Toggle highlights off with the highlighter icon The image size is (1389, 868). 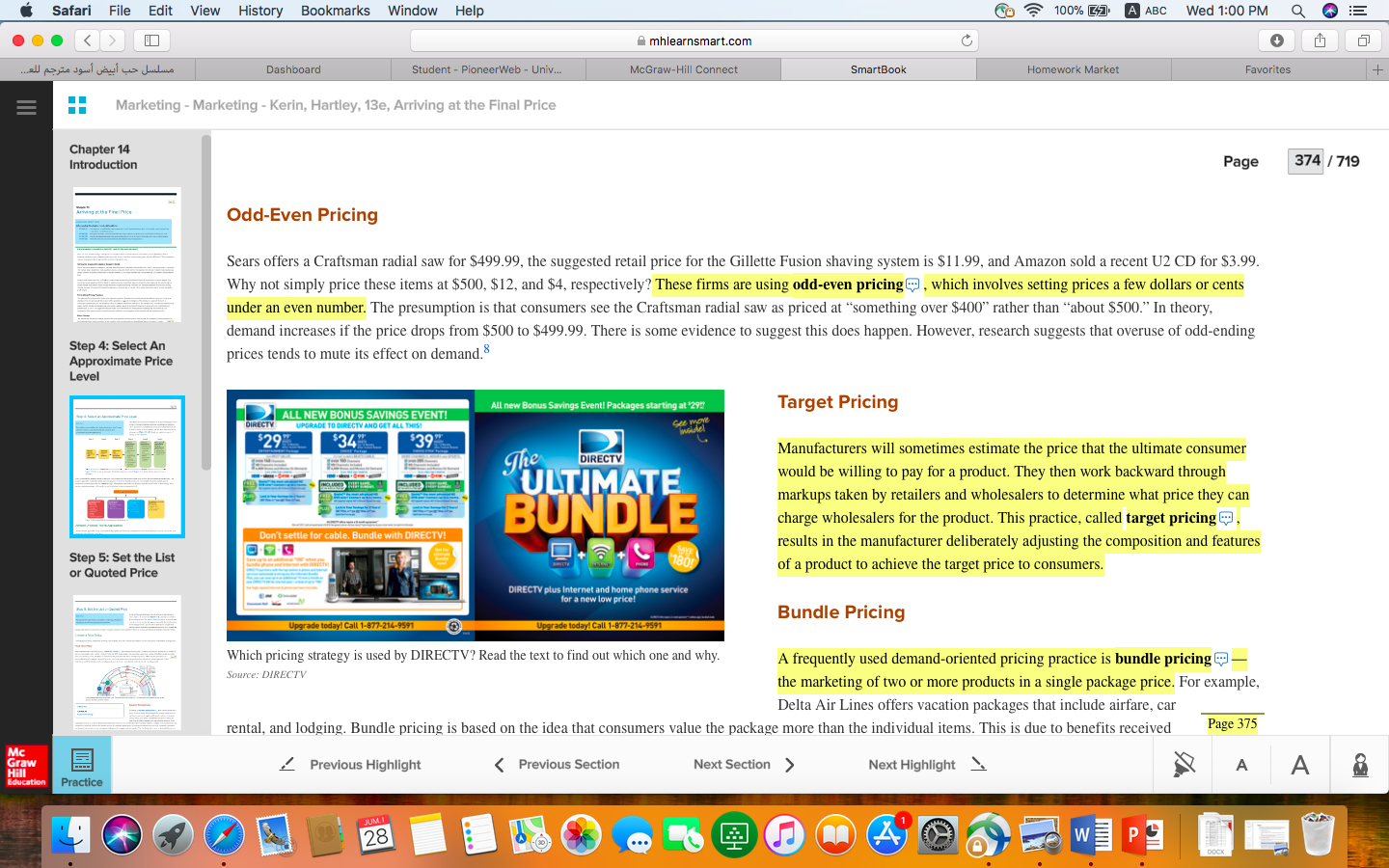click(1184, 765)
